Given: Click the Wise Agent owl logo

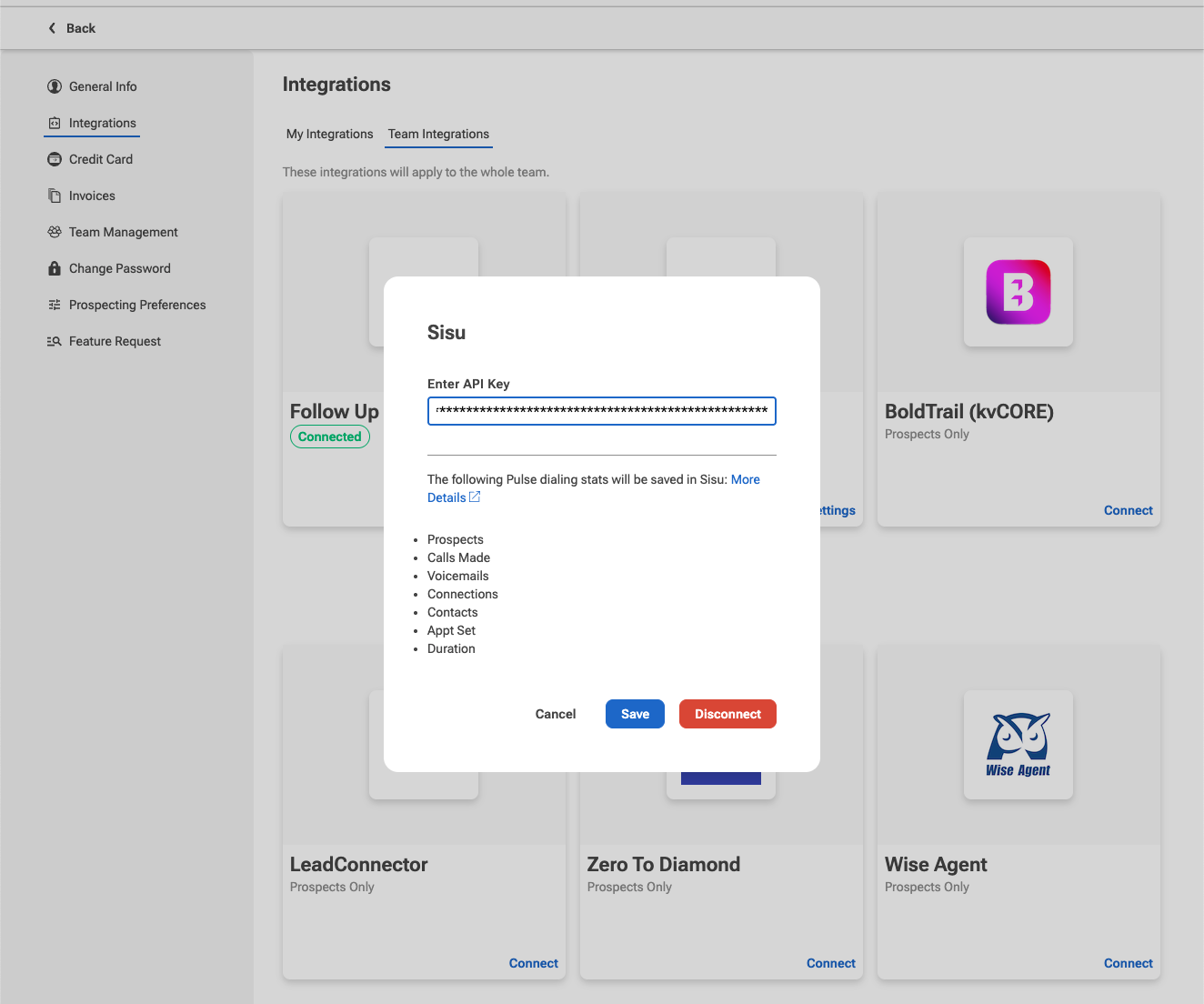Looking at the screenshot, I should coord(1018,745).
